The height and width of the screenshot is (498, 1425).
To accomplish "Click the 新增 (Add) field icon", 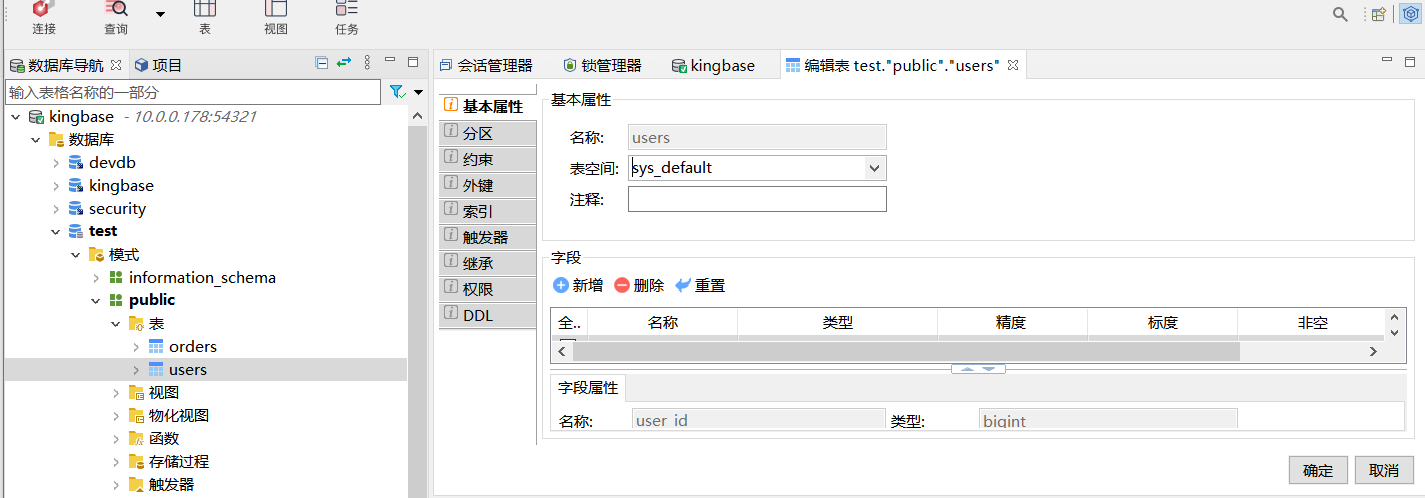I will [561, 285].
